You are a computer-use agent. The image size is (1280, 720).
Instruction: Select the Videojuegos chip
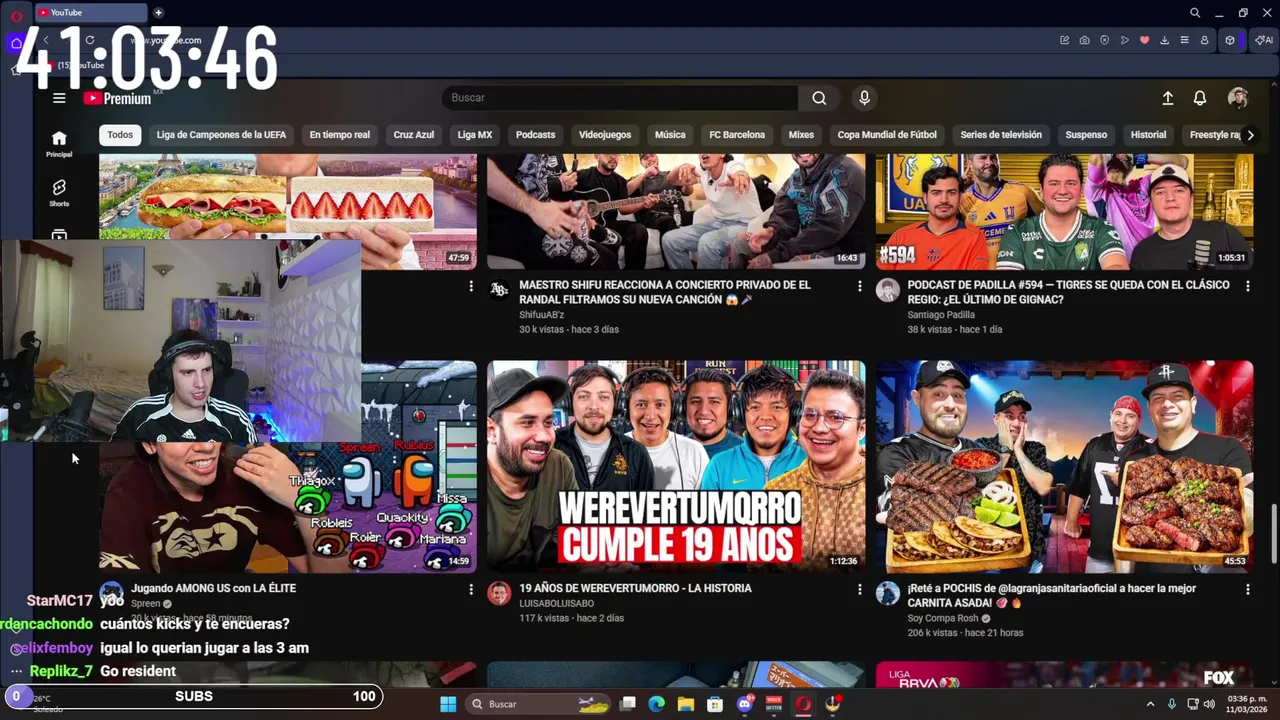point(605,135)
